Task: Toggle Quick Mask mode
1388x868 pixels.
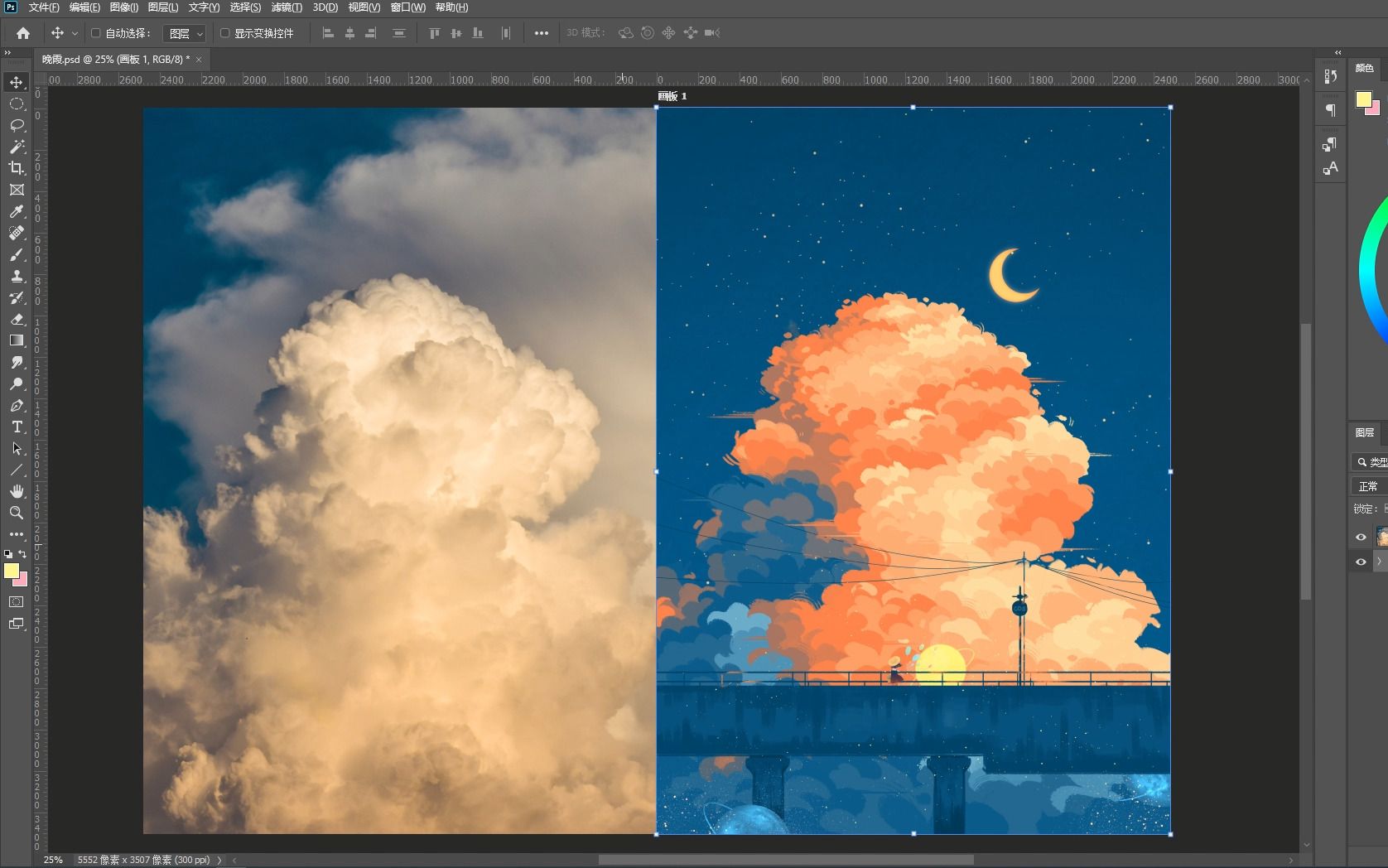Action: [x=17, y=602]
